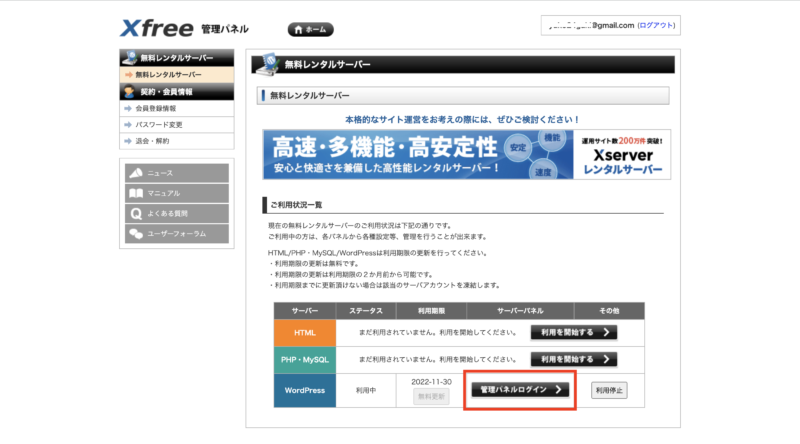Screen dimensions: 800x444
Task: Click the その他 column header
Action: (x=609, y=311)
